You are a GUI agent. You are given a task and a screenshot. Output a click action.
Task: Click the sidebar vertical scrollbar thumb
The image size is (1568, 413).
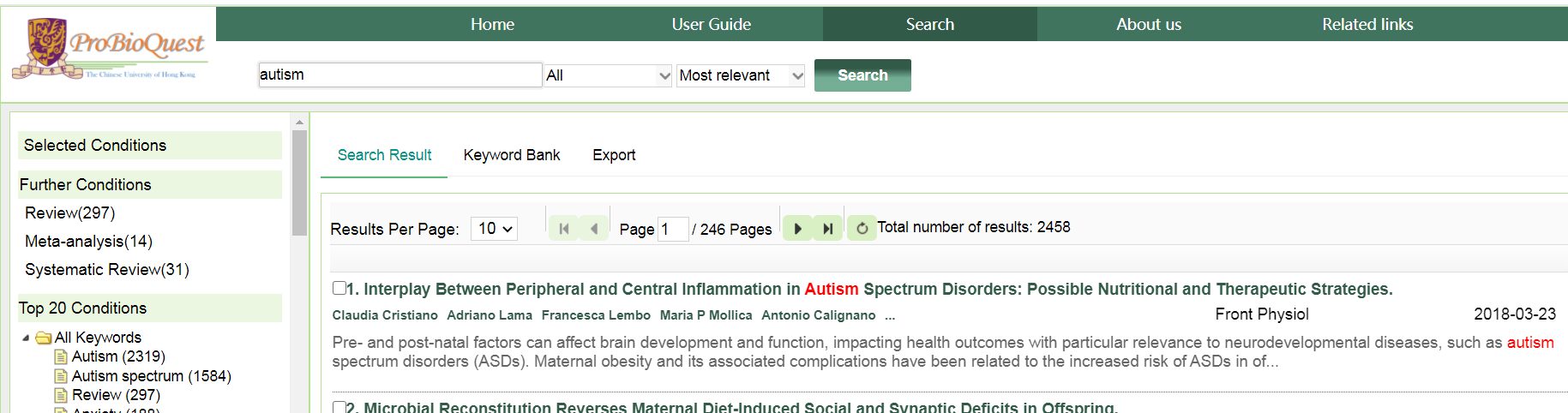(299, 183)
